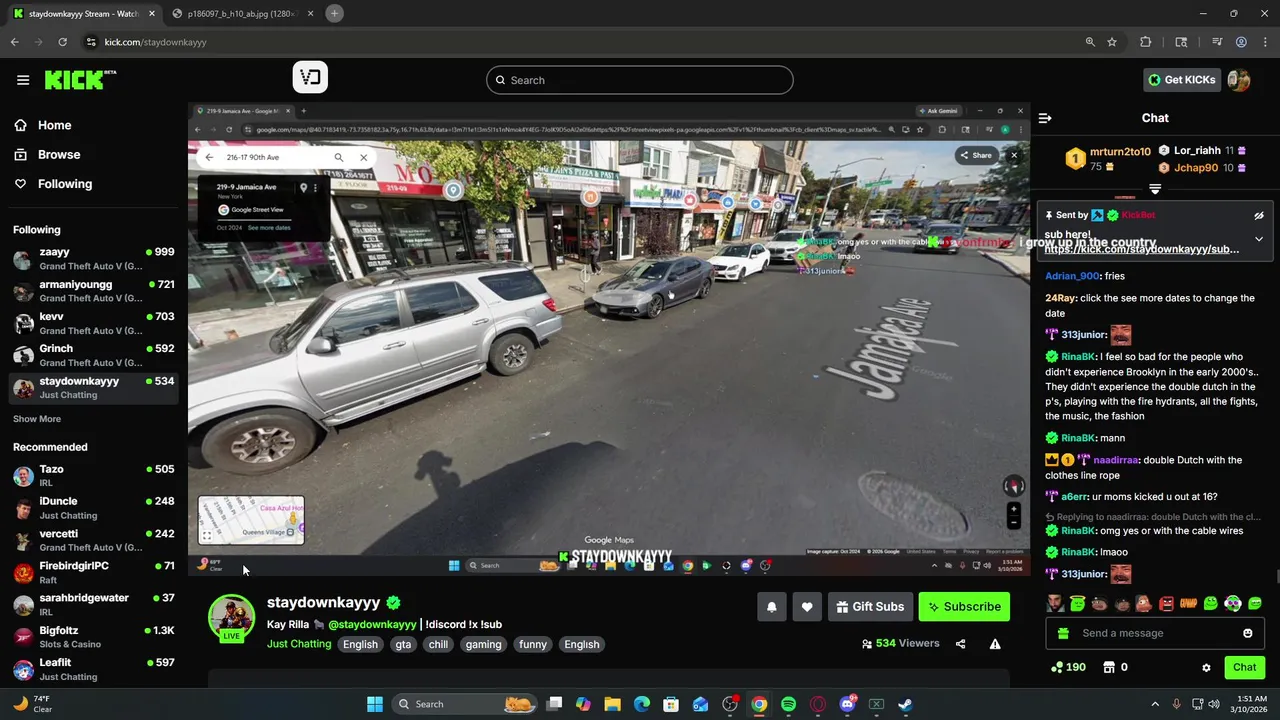Select the gaming tag
Screen dimensions: 1280x720
483,644
